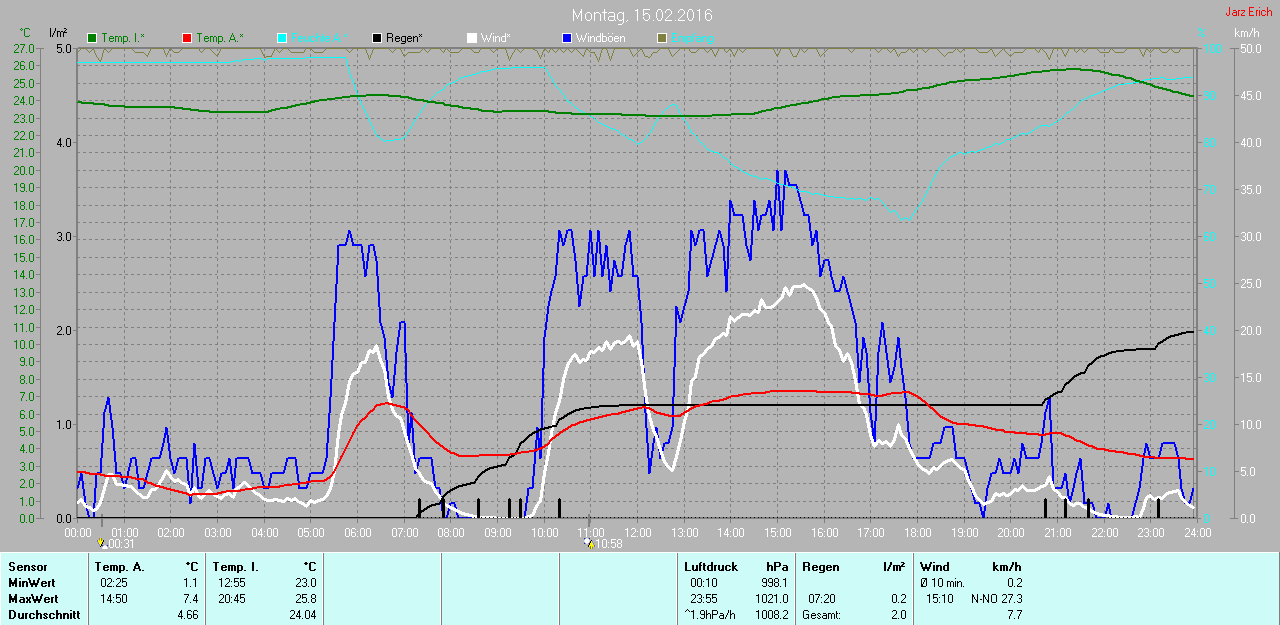Click the green Temp. I. legend square
The width and height of the screenshot is (1280, 625).
tap(93, 38)
